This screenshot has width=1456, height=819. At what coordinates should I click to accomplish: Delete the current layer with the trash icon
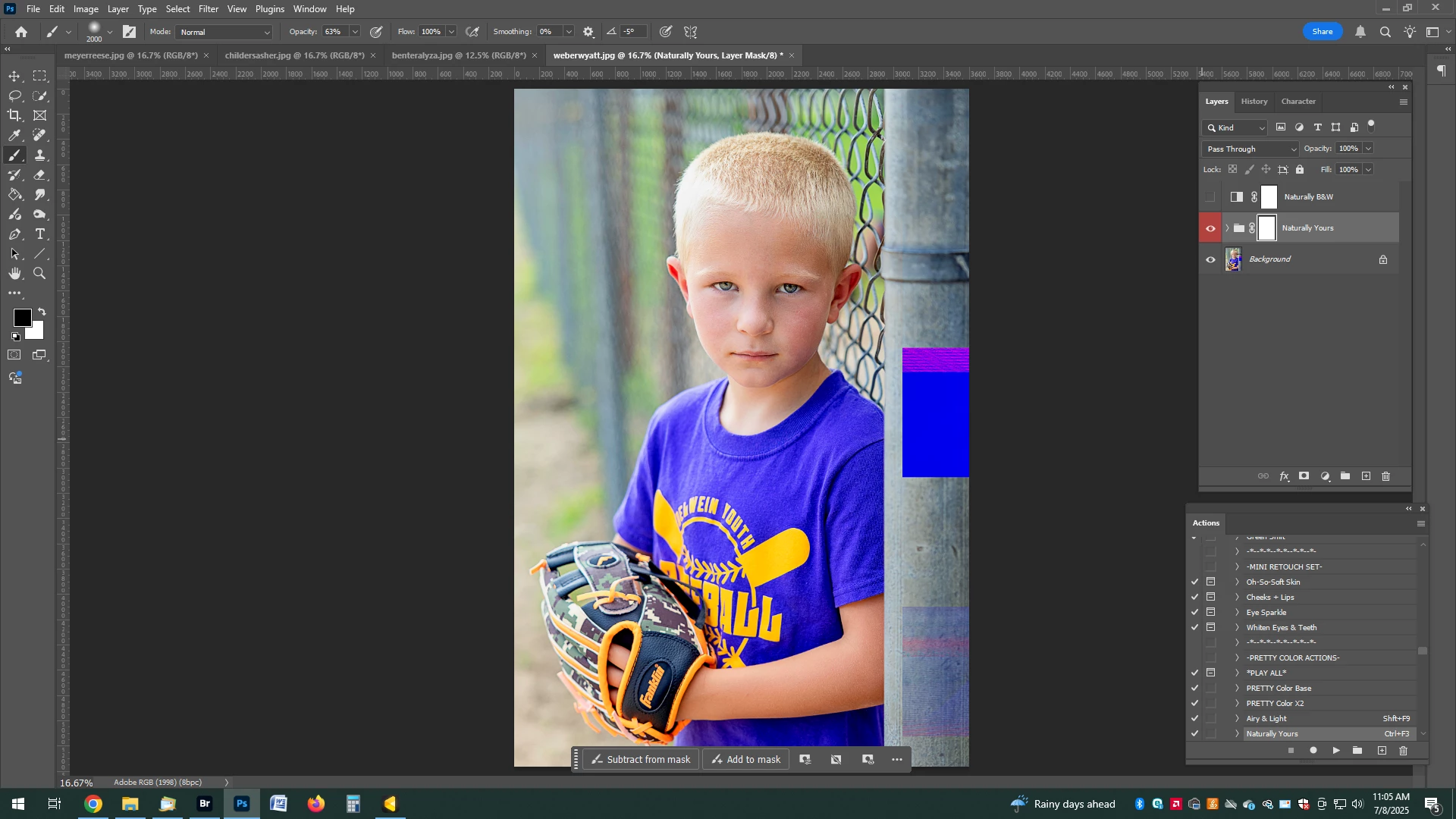pos(1386,476)
